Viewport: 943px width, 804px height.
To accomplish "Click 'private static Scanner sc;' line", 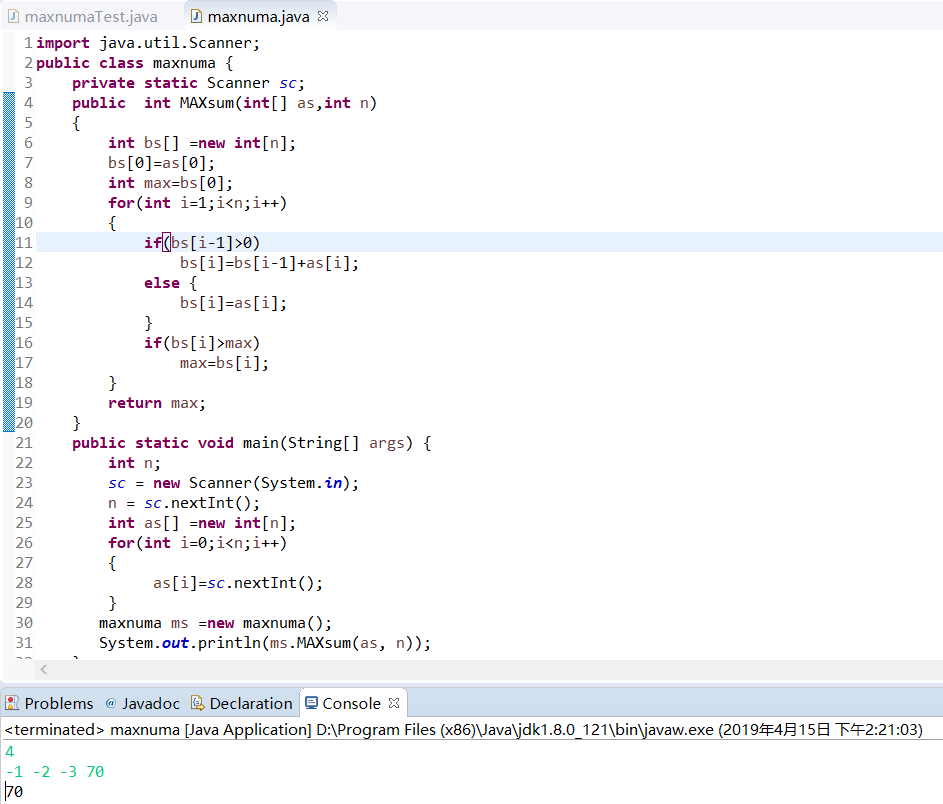I will tap(188, 83).
